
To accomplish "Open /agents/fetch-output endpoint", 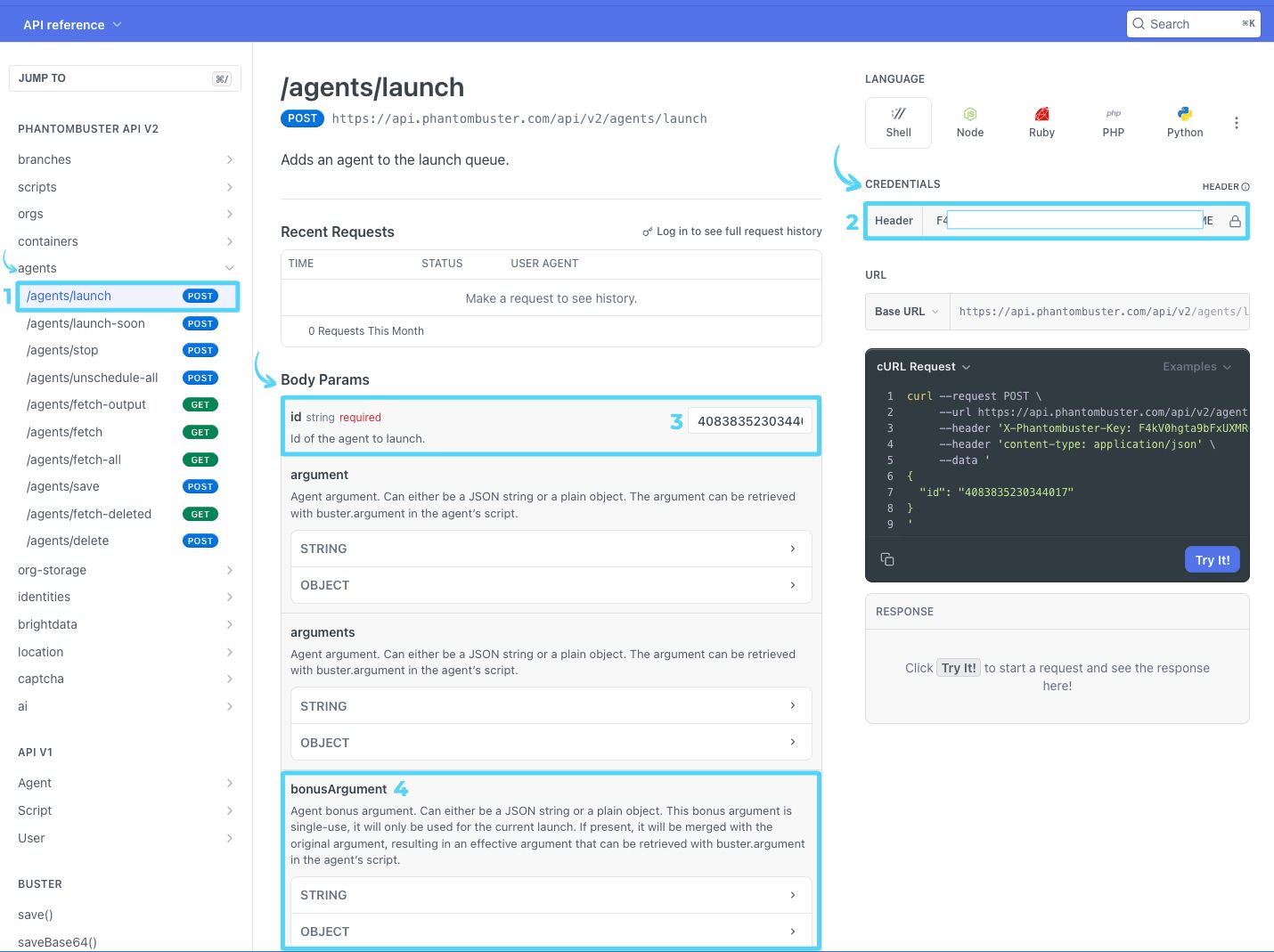I will click(x=120, y=404).
